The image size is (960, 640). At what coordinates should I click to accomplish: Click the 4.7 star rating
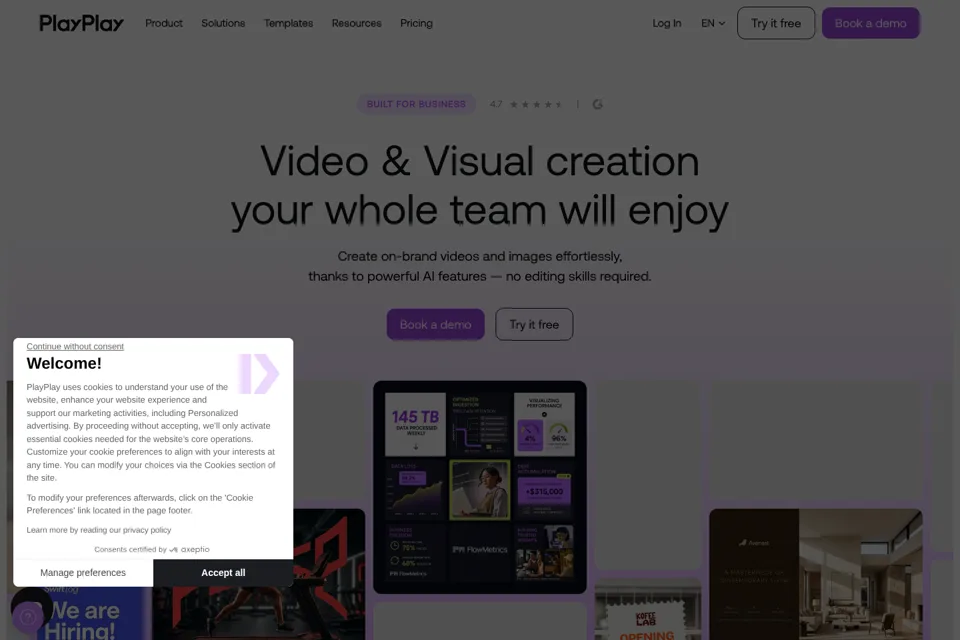[525, 104]
